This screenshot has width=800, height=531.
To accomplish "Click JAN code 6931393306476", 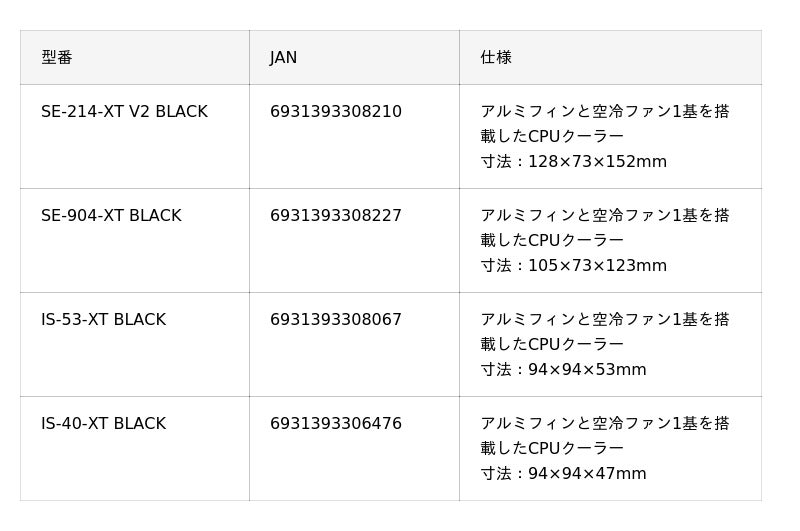I will [x=335, y=424].
